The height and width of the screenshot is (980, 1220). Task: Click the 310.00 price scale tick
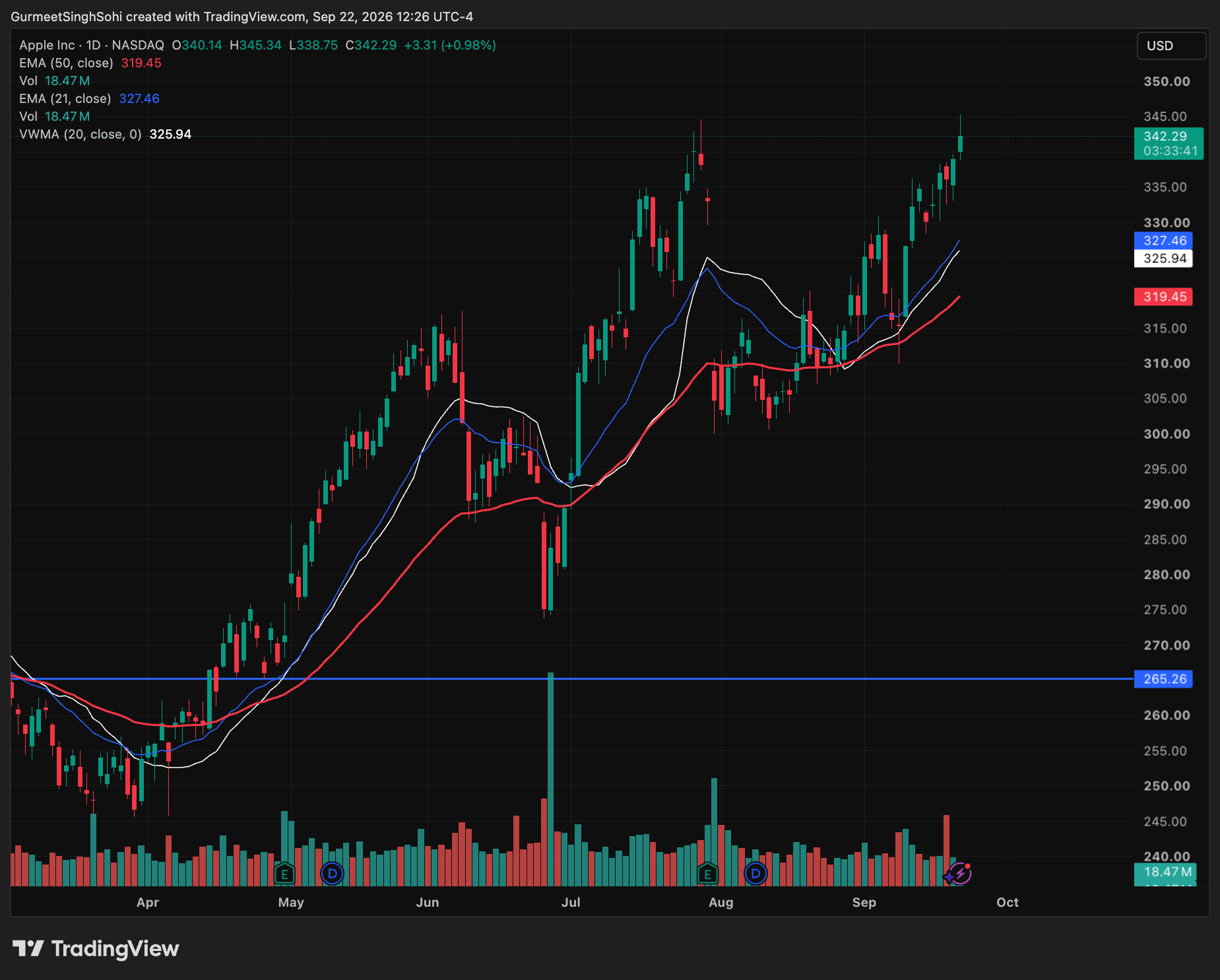[1167, 363]
